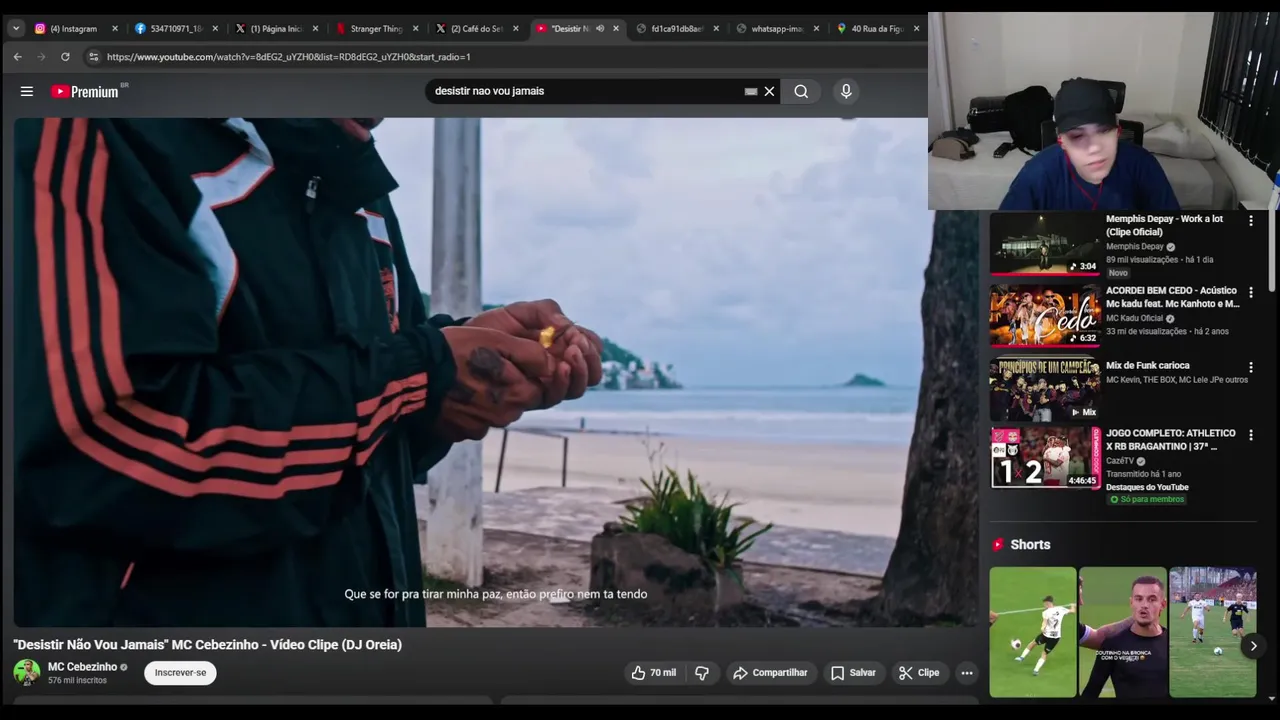The image size is (1280, 720).
Task: Select the YouTube URL in the address bar
Action: pos(289,57)
